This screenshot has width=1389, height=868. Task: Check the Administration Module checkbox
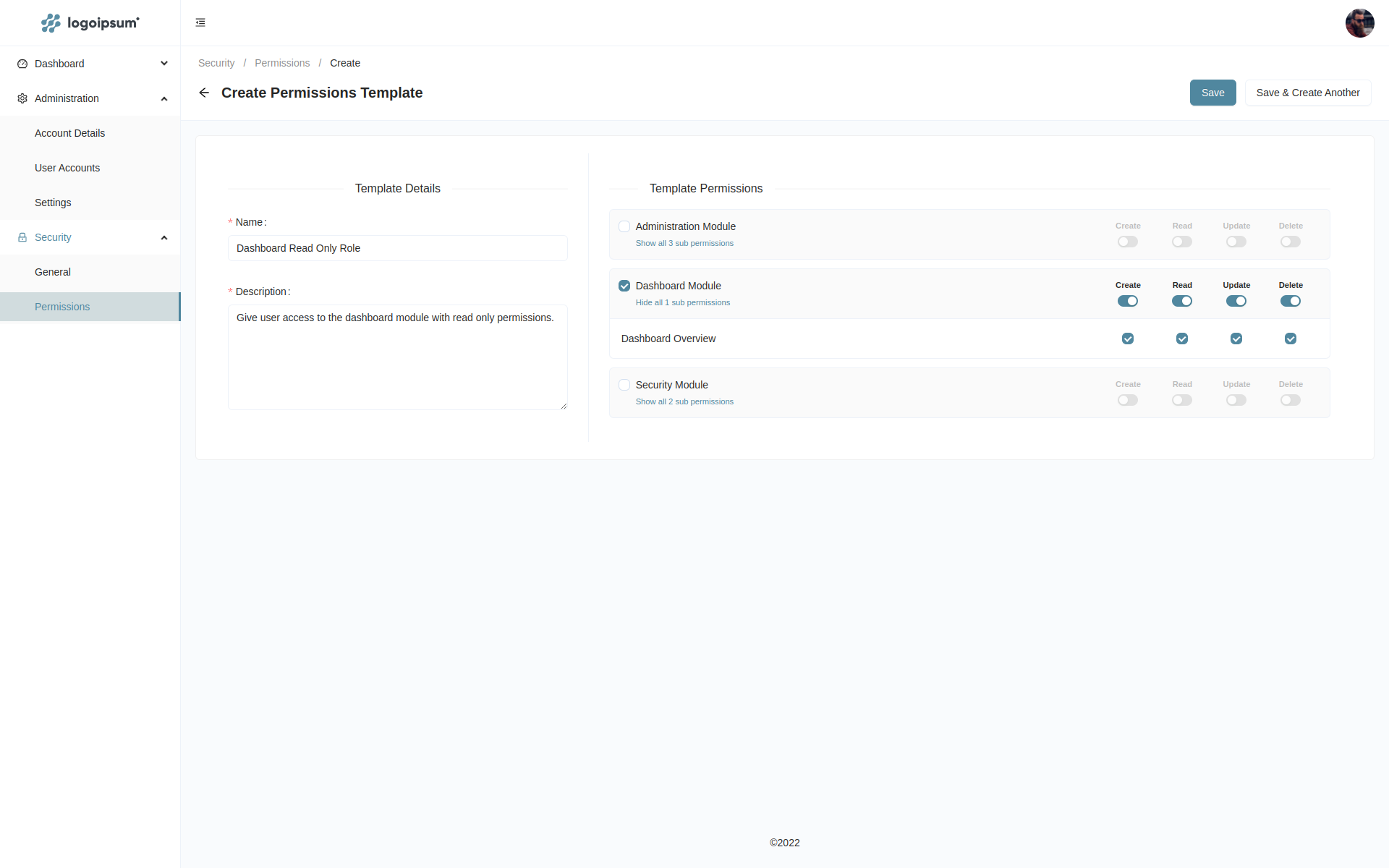tap(624, 226)
